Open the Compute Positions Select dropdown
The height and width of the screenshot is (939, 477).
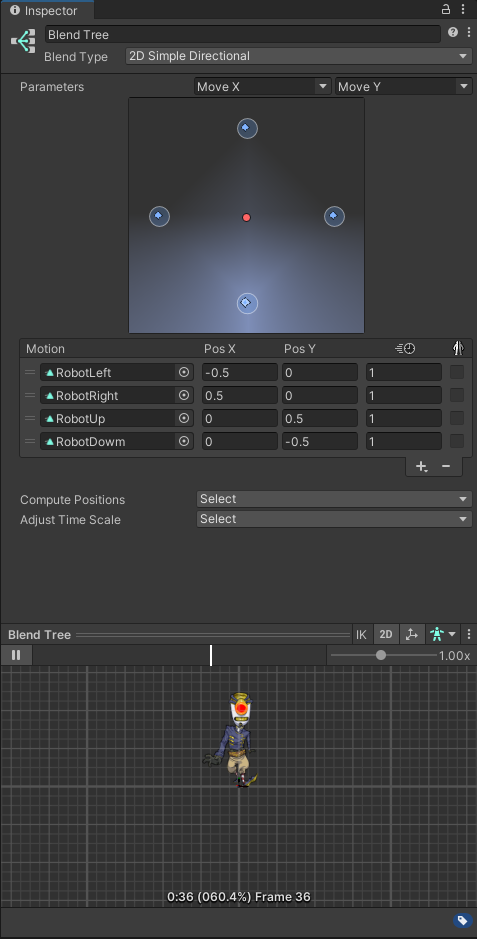pyautogui.click(x=334, y=499)
